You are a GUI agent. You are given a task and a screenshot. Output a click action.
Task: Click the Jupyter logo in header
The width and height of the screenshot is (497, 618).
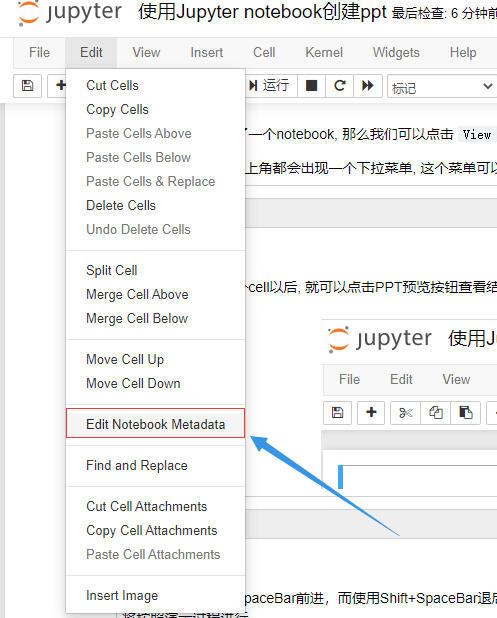pos(70,13)
